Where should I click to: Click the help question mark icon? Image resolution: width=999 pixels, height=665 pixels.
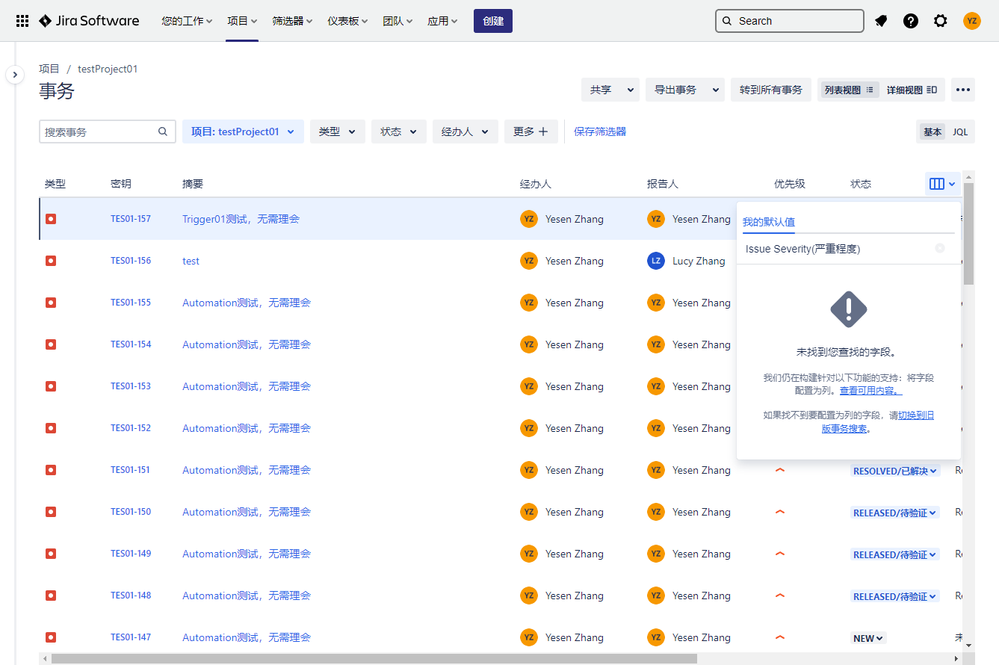click(x=911, y=21)
